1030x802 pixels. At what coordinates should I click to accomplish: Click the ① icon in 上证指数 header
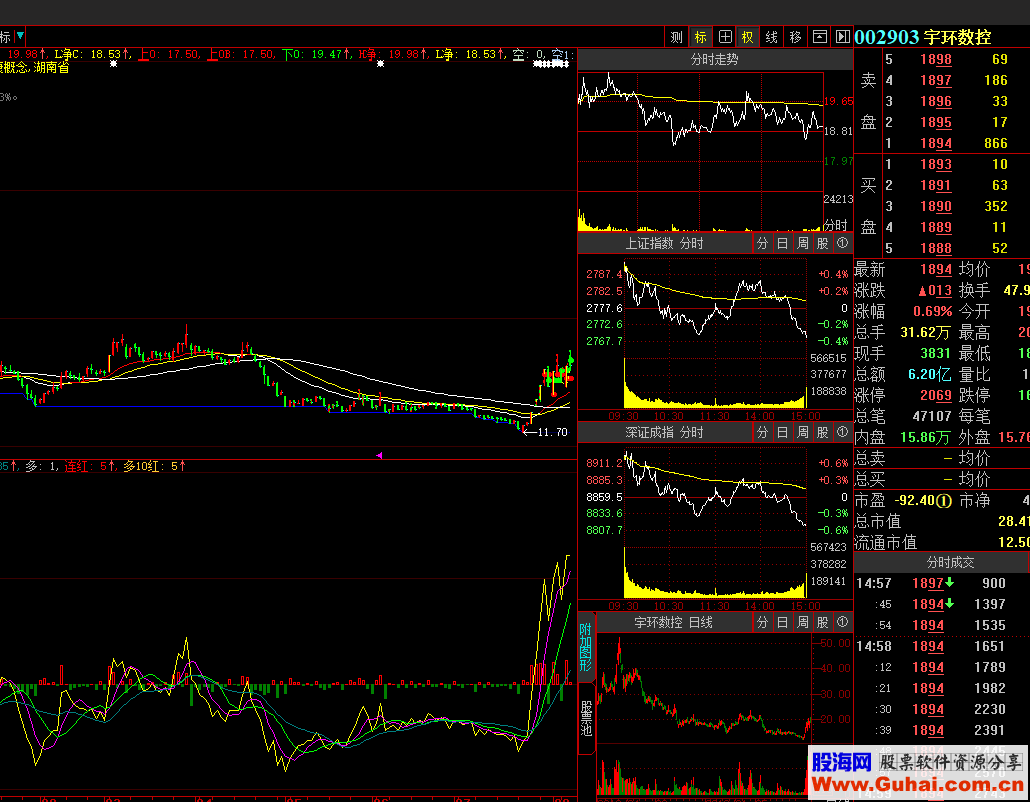(843, 244)
